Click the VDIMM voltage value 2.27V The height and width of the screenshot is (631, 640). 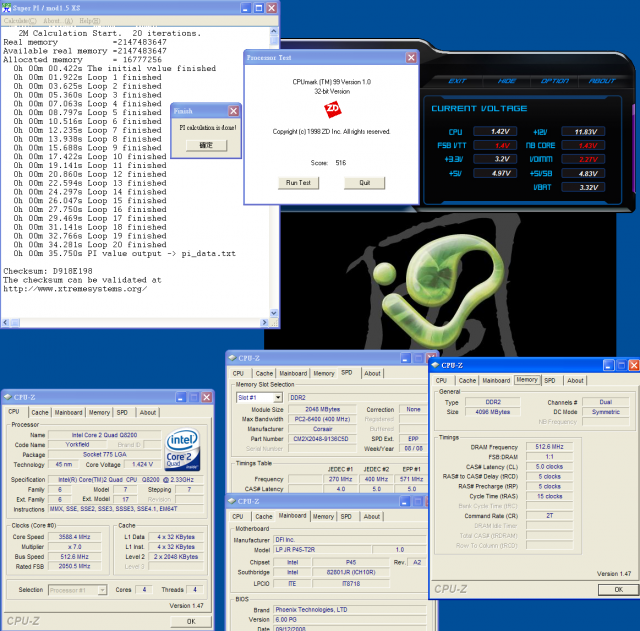coord(583,159)
